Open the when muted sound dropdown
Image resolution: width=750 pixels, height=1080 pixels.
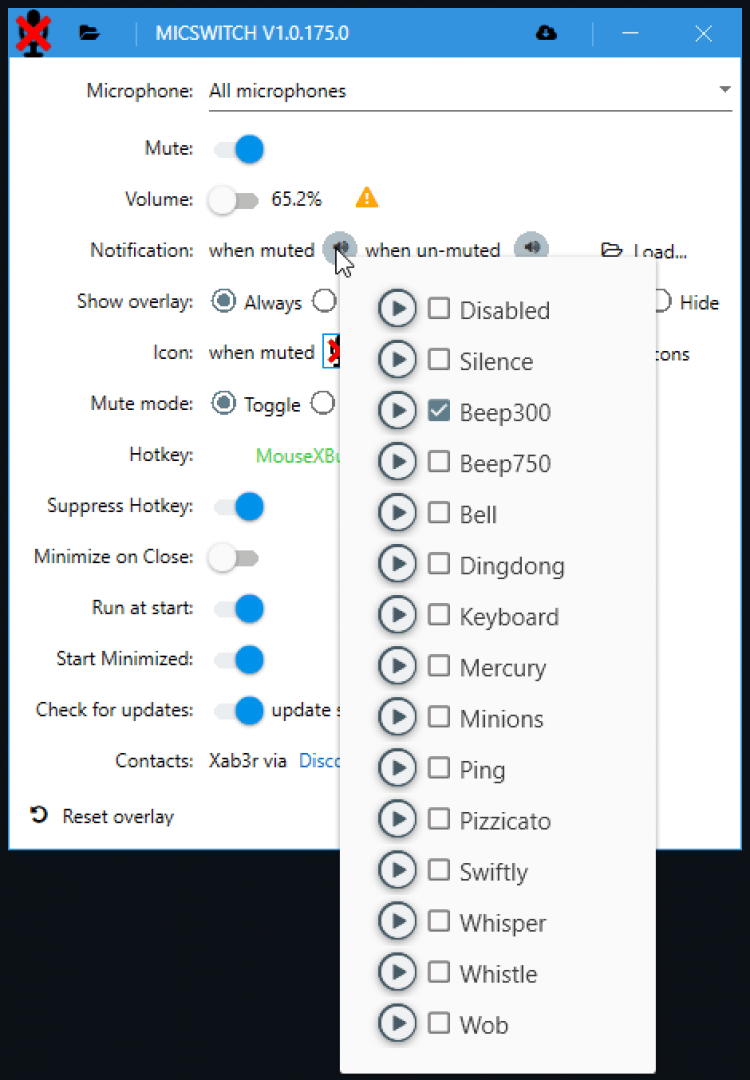pyautogui.click(x=339, y=246)
